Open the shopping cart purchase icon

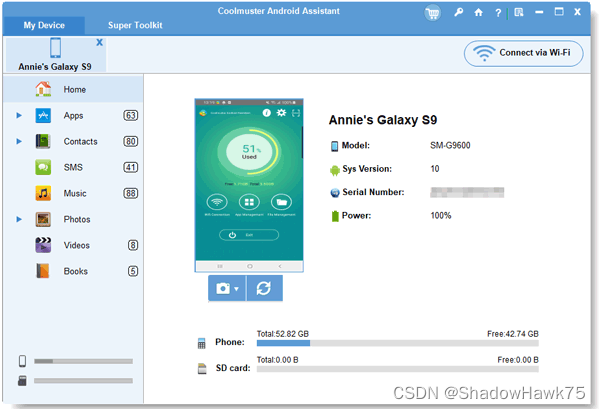pyautogui.click(x=432, y=13)
